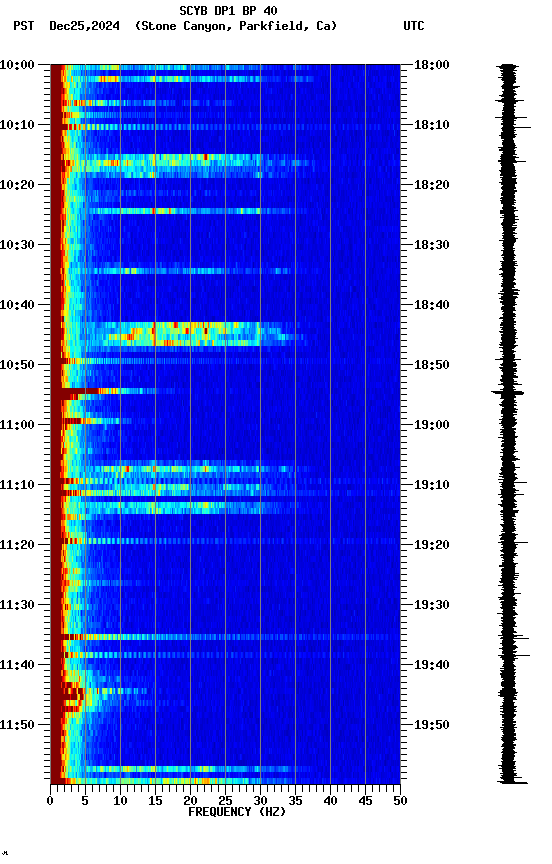Viewport: 552px width, 864px height.
Task: Click the 20 Hz frequency tick label
Action: [x=190, y=802]
